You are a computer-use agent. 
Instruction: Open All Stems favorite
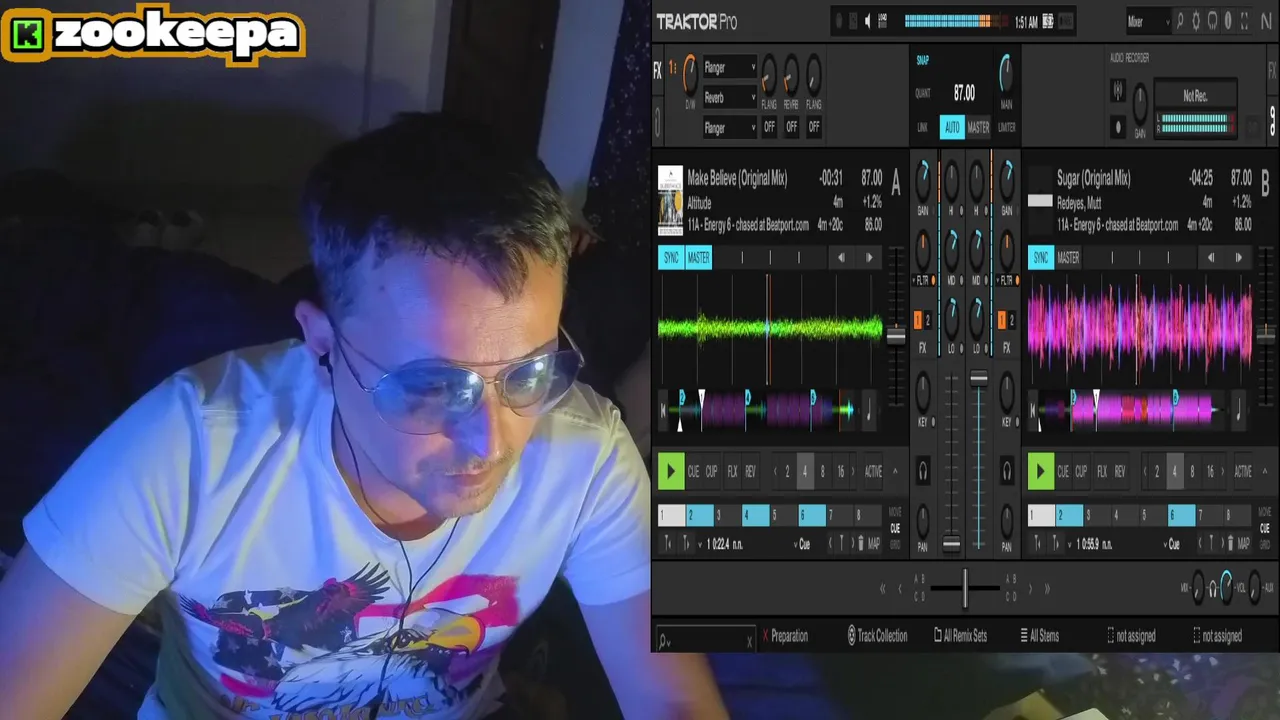[x=1039, y=636]
